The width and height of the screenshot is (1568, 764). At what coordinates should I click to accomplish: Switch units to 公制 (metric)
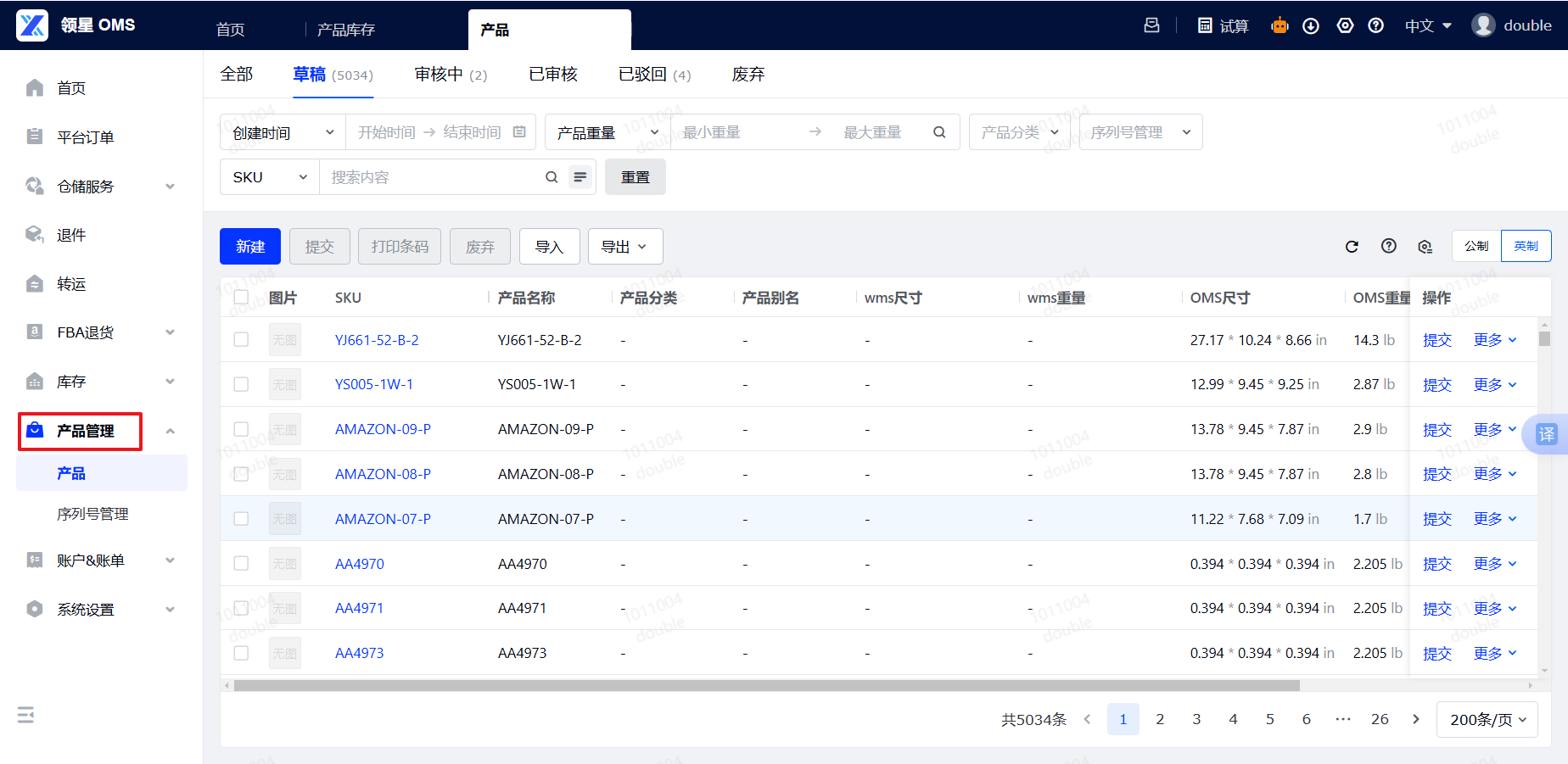pyautogui.click(x=1476, y=246)
